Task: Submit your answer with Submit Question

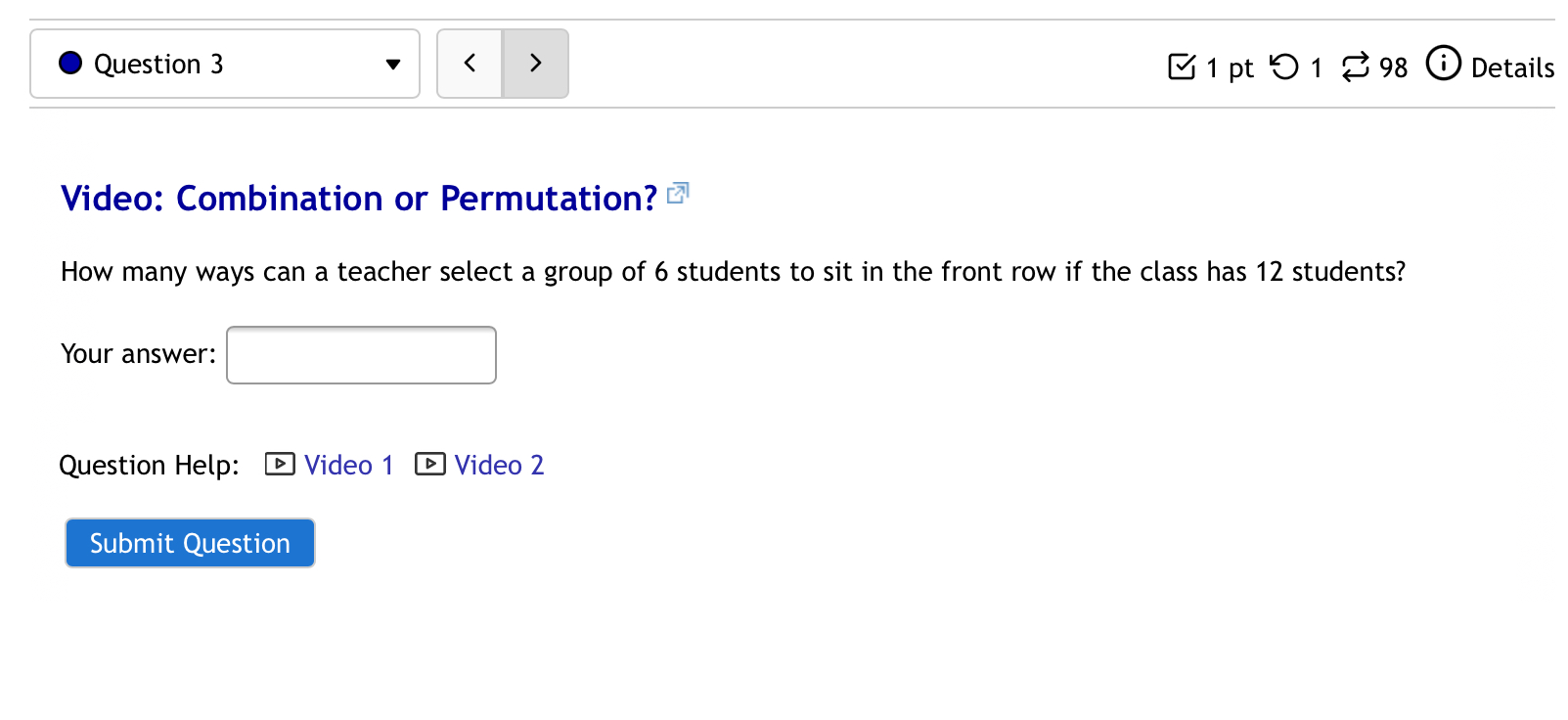Action: pyautogui.click(x=189, y=543)
